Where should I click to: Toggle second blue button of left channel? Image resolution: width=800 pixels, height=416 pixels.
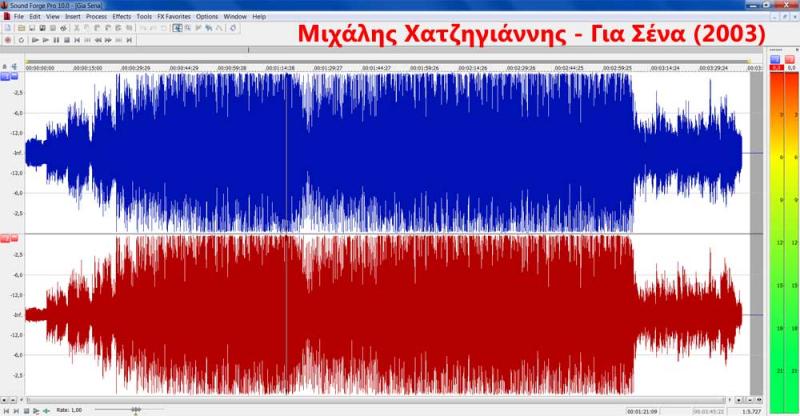tap(14, 77)
